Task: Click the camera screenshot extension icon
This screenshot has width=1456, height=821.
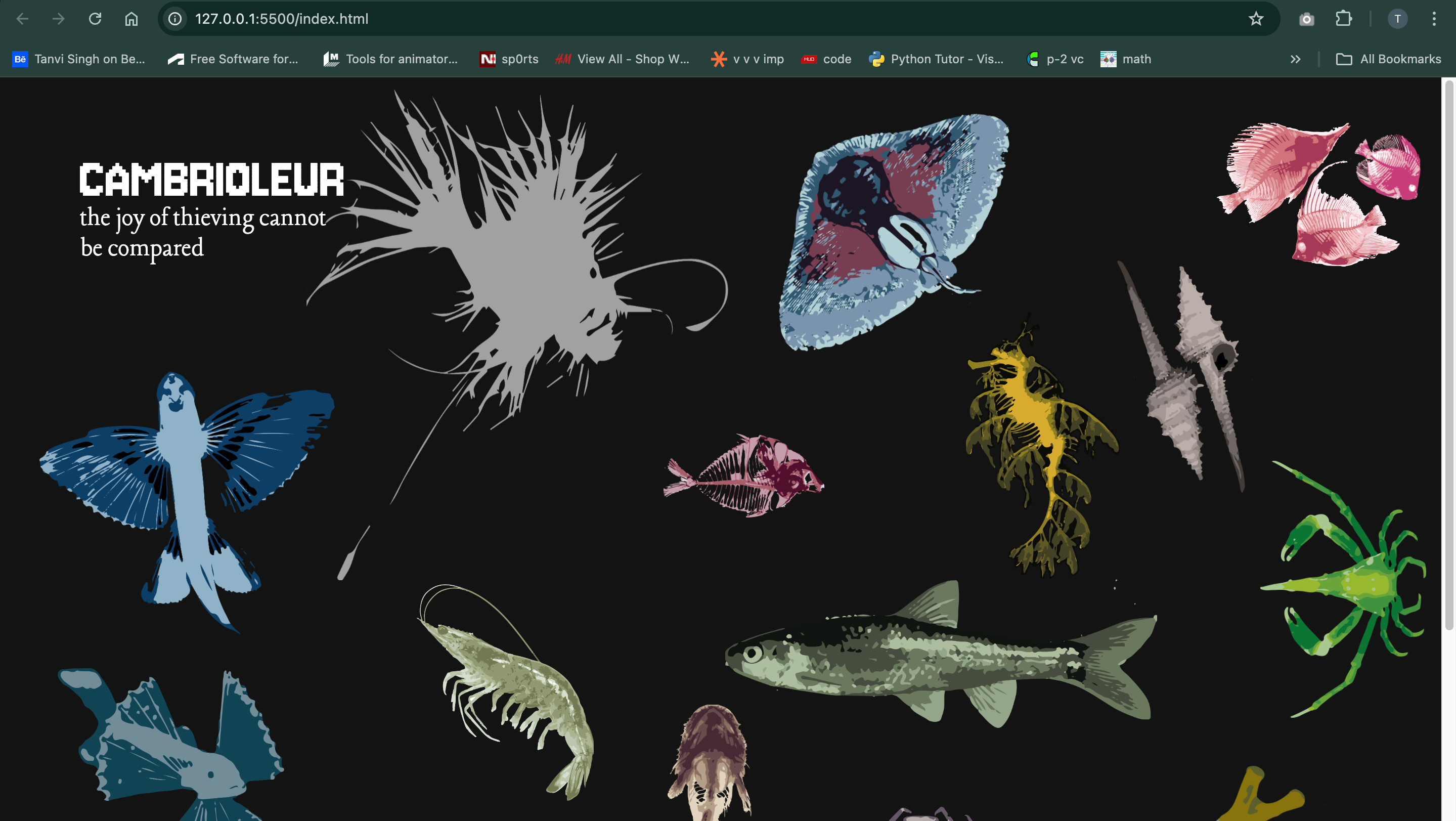Action: [1306, 19]
